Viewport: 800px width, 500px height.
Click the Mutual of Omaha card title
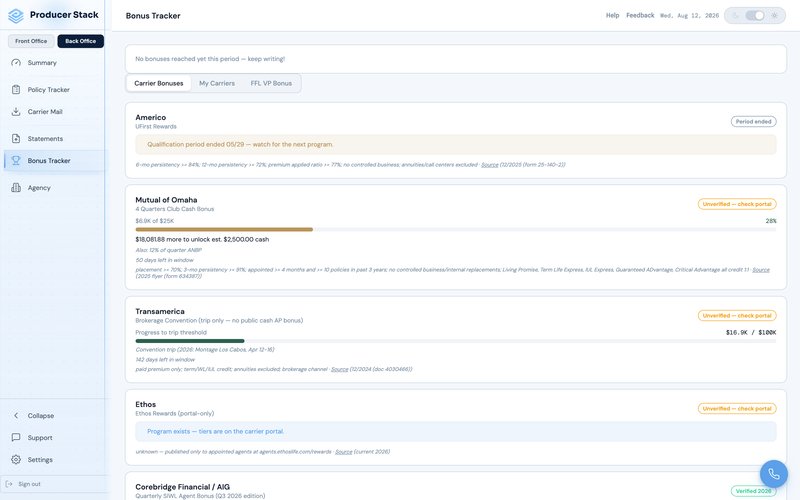point(166,200)
